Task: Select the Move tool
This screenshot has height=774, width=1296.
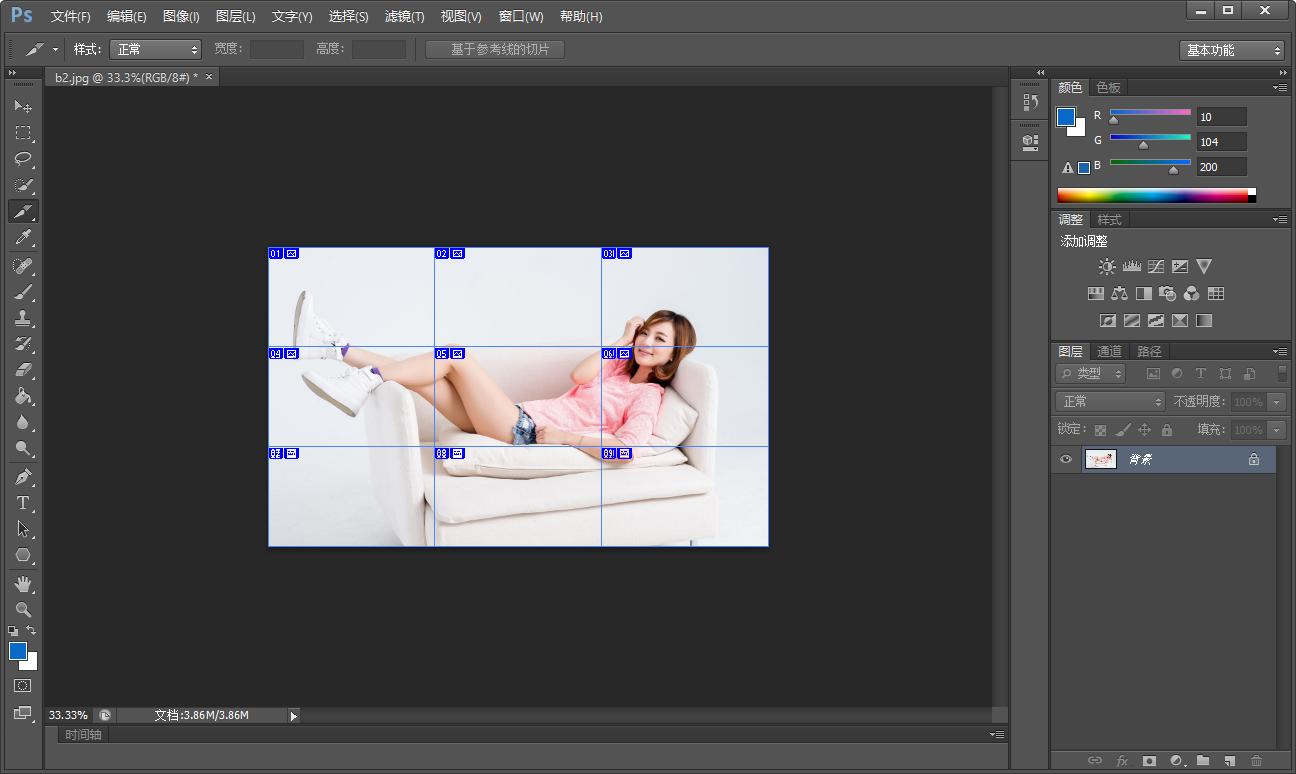Action: [23, 107]
